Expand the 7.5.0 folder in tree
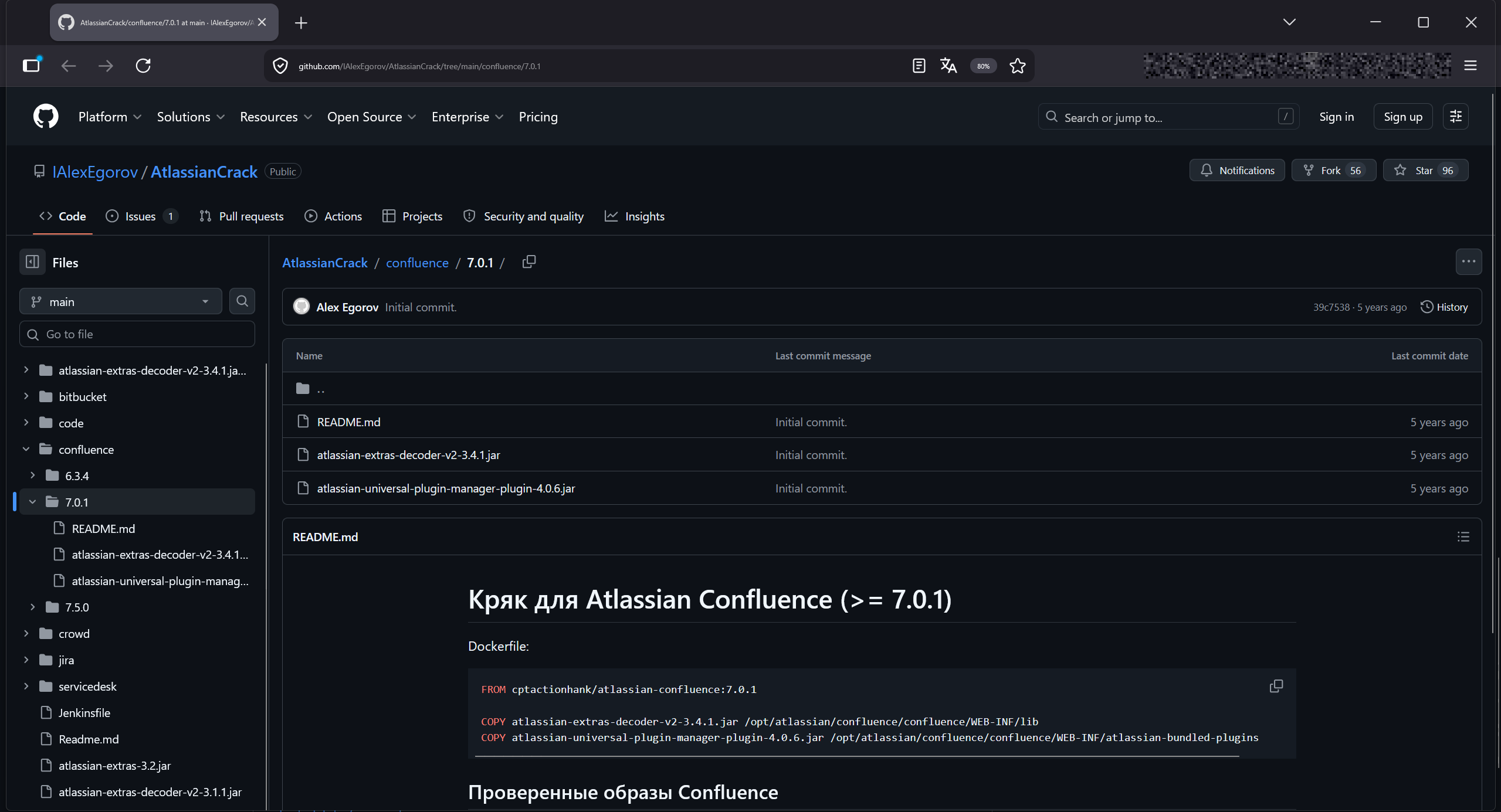The height and width of the screenshot is (812, 1501). click(x=32, y=607)
